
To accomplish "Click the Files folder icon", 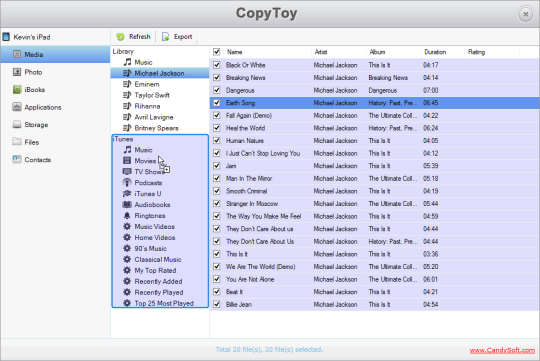I will pos(17,142).
